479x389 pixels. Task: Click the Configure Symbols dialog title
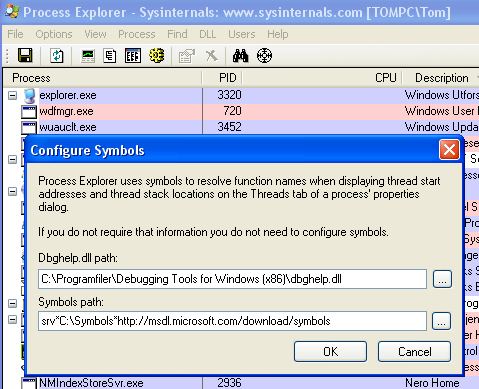click(x=87, y=150)
